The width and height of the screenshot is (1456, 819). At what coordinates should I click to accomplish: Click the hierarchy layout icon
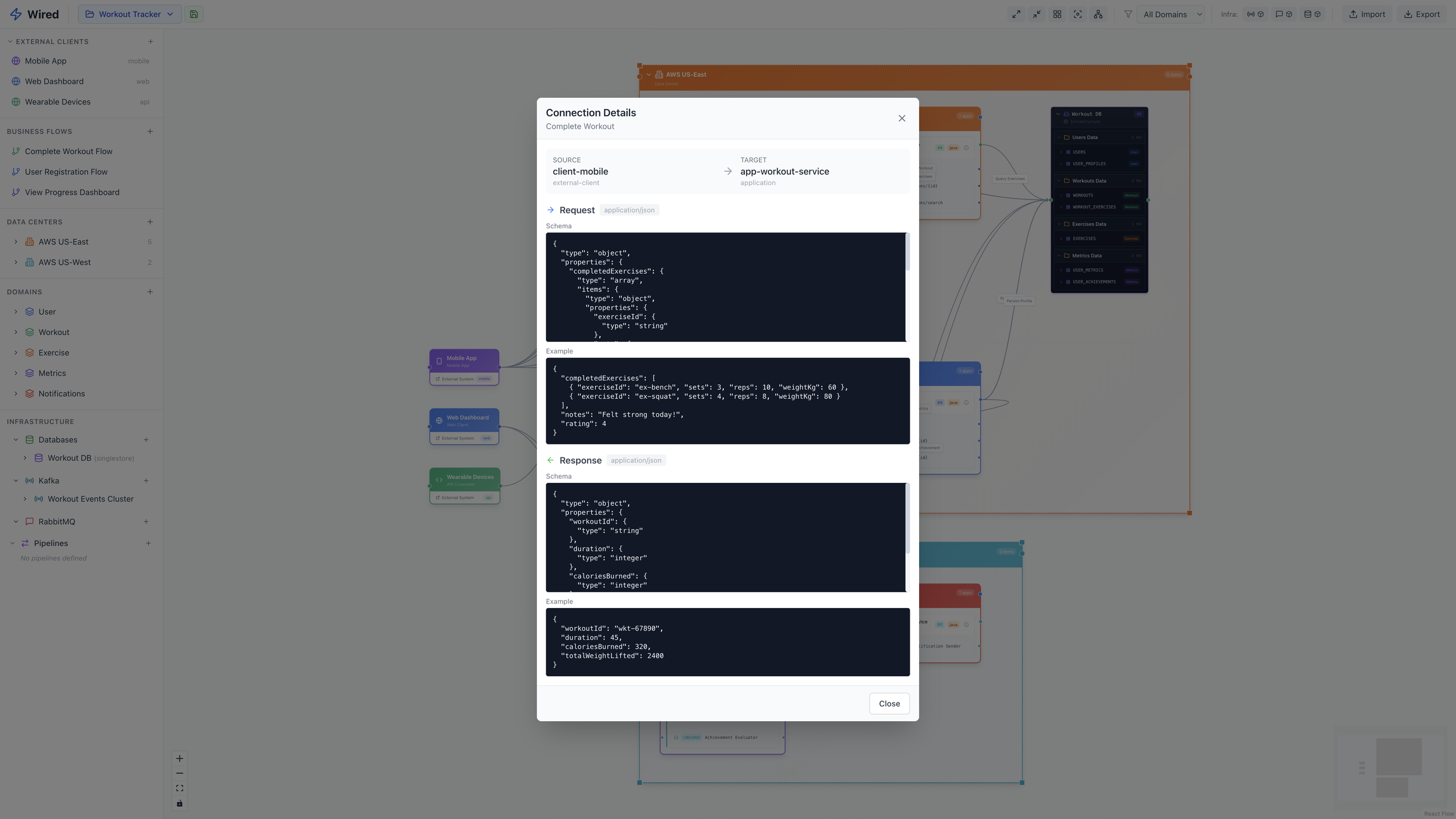[x=1098, y=14]
